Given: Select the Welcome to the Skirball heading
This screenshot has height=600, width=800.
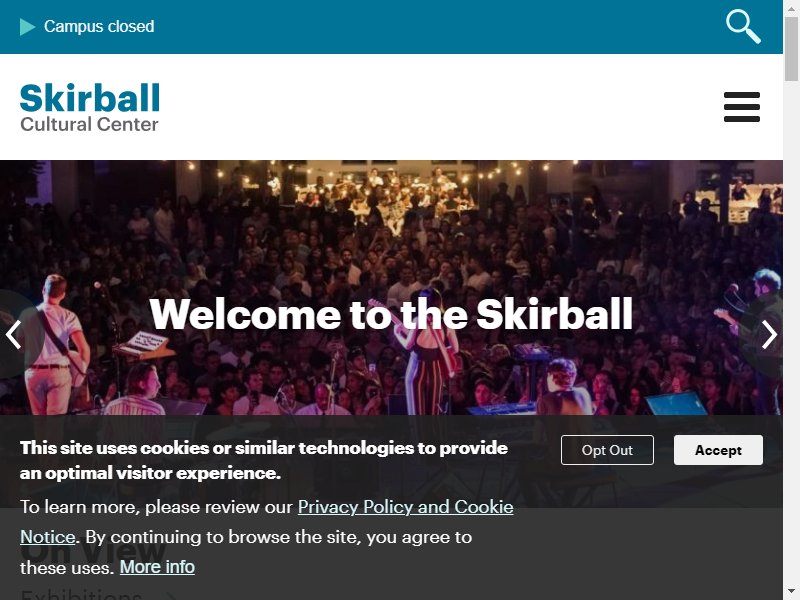Looking at the screenshot, I should (391, 314).
